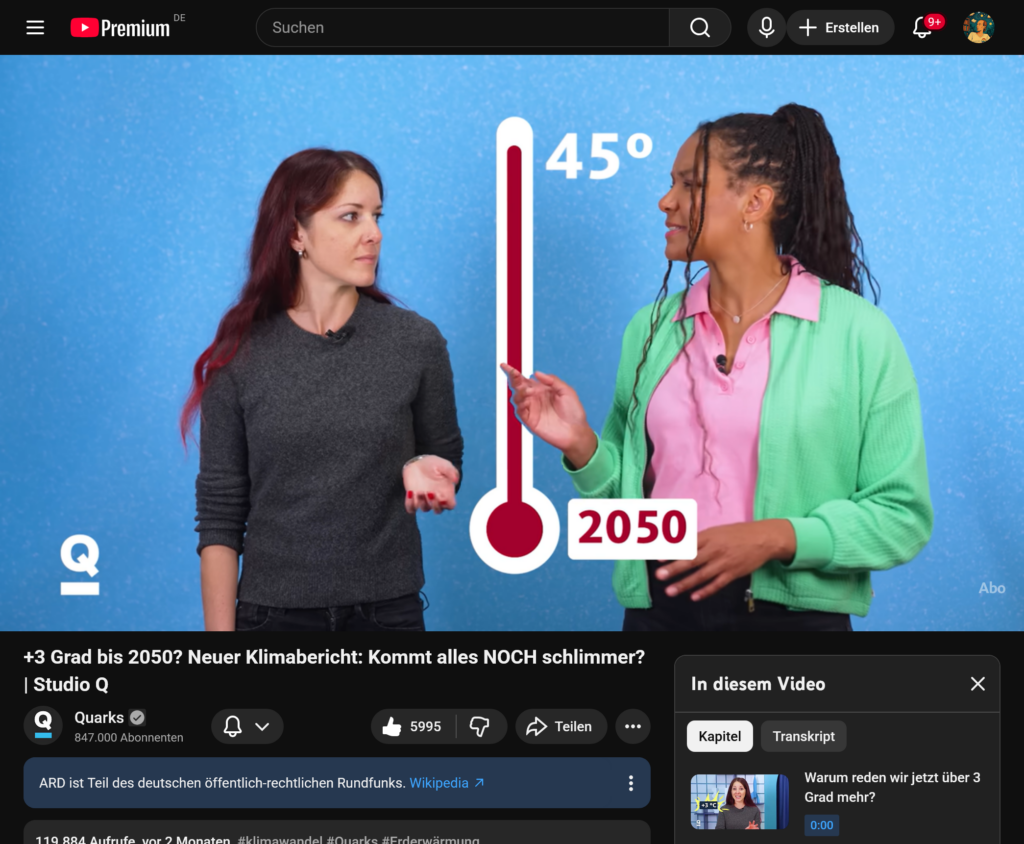1024x844 pixels.
Task: Open Quarks channel avatar icon
Action: click(x=43, y=726)
